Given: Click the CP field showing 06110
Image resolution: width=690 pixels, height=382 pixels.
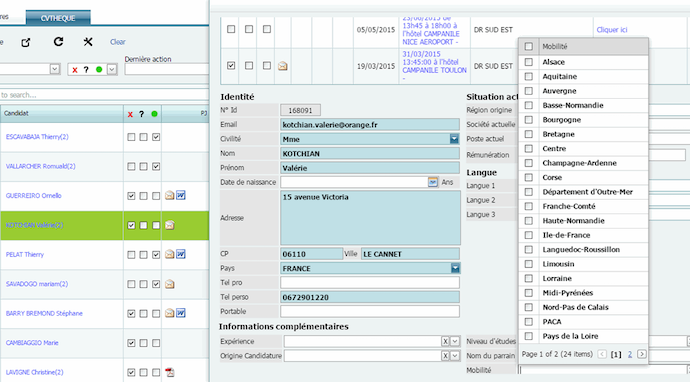Looking at the screenshot, I should coord(311,254).
